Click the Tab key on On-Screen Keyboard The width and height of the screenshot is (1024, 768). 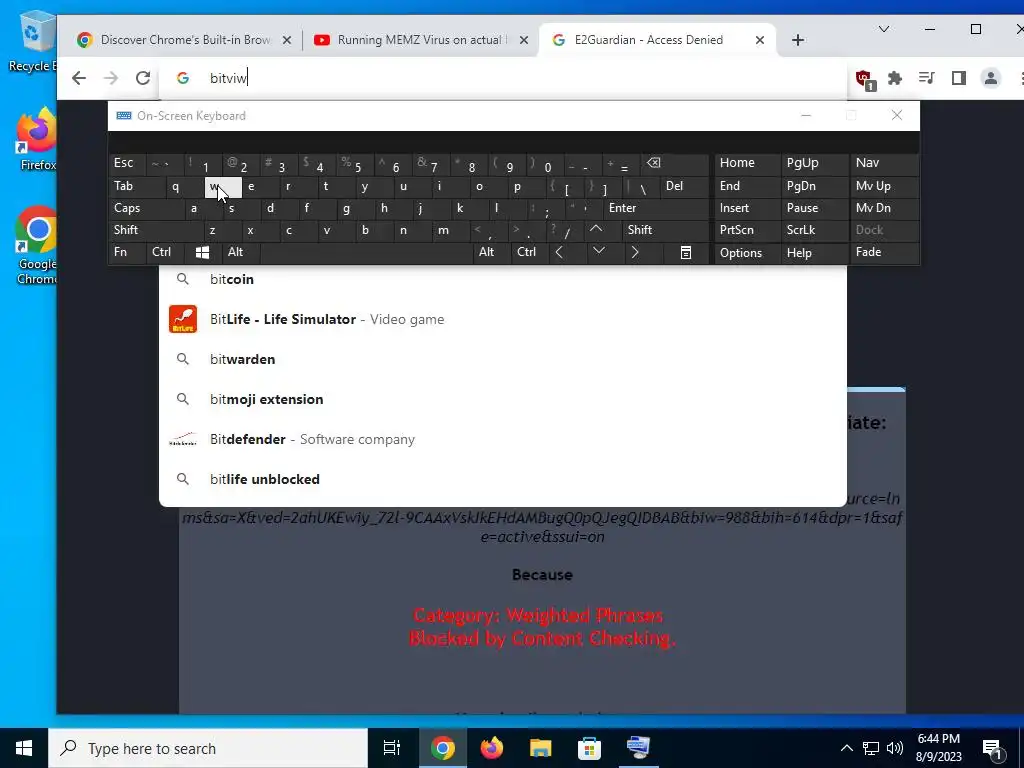click(x=137, y=187)
